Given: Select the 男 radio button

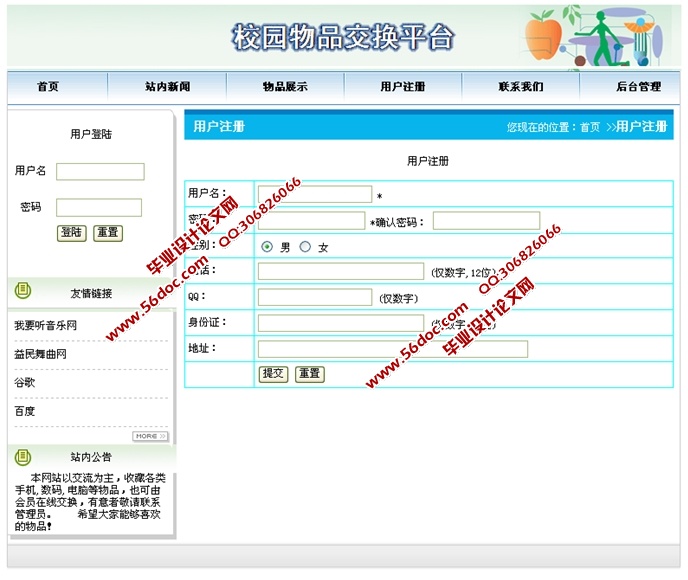Looking at the screenshot, I should 267,247.
